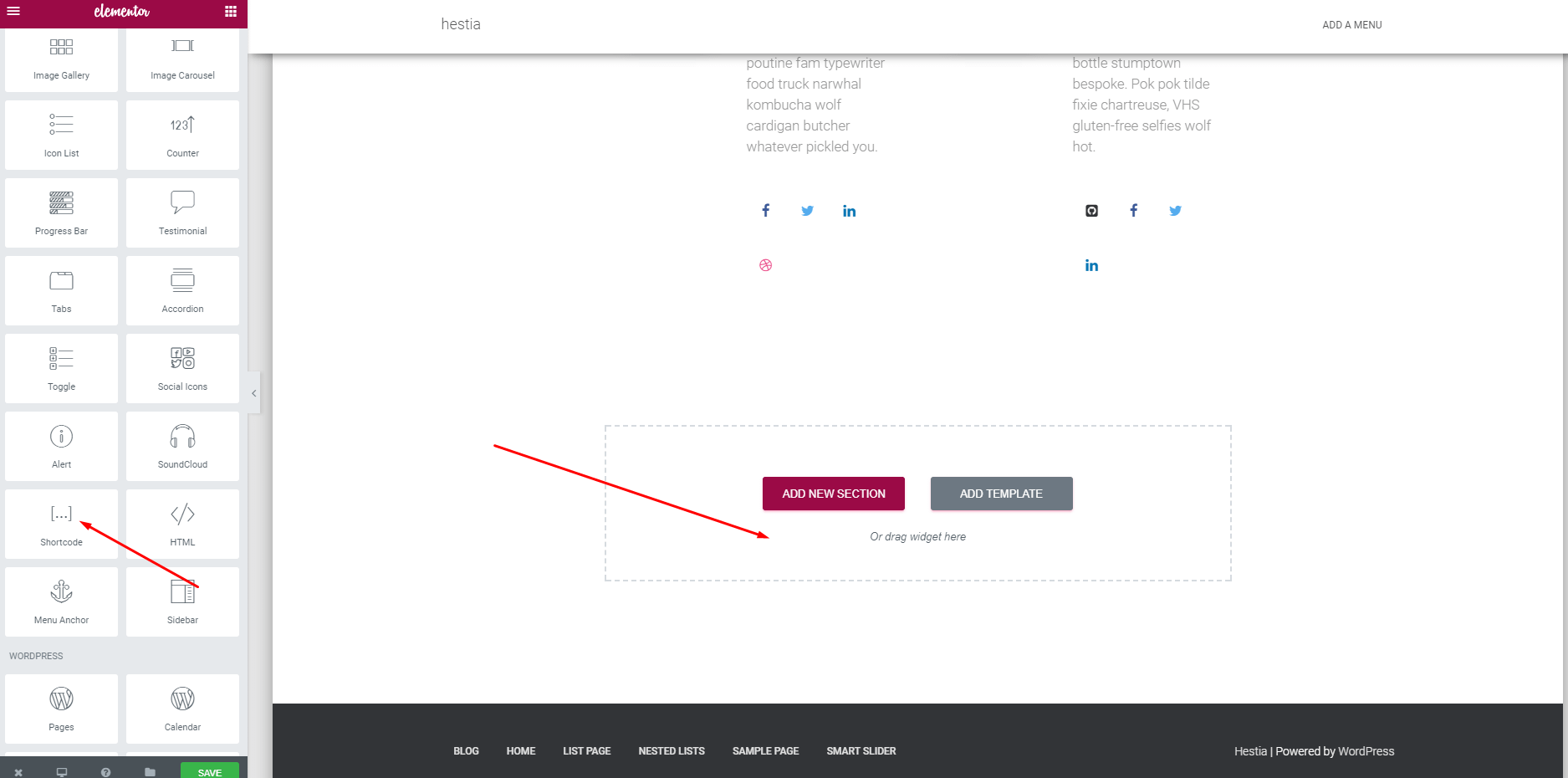Select the Tabs widget
Viewport: 1568px width, 778px height.
[x=61, y=291]
